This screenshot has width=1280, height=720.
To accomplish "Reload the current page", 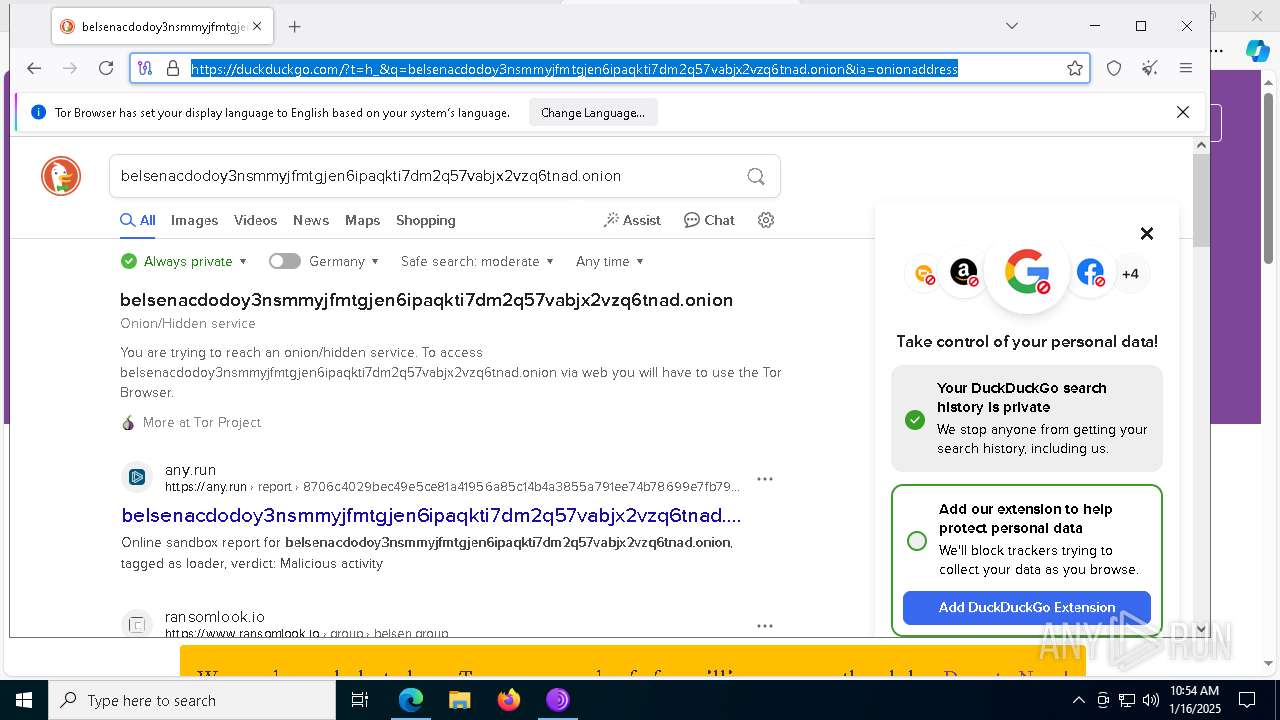I will pyautogui.click(x=106, y=68).
